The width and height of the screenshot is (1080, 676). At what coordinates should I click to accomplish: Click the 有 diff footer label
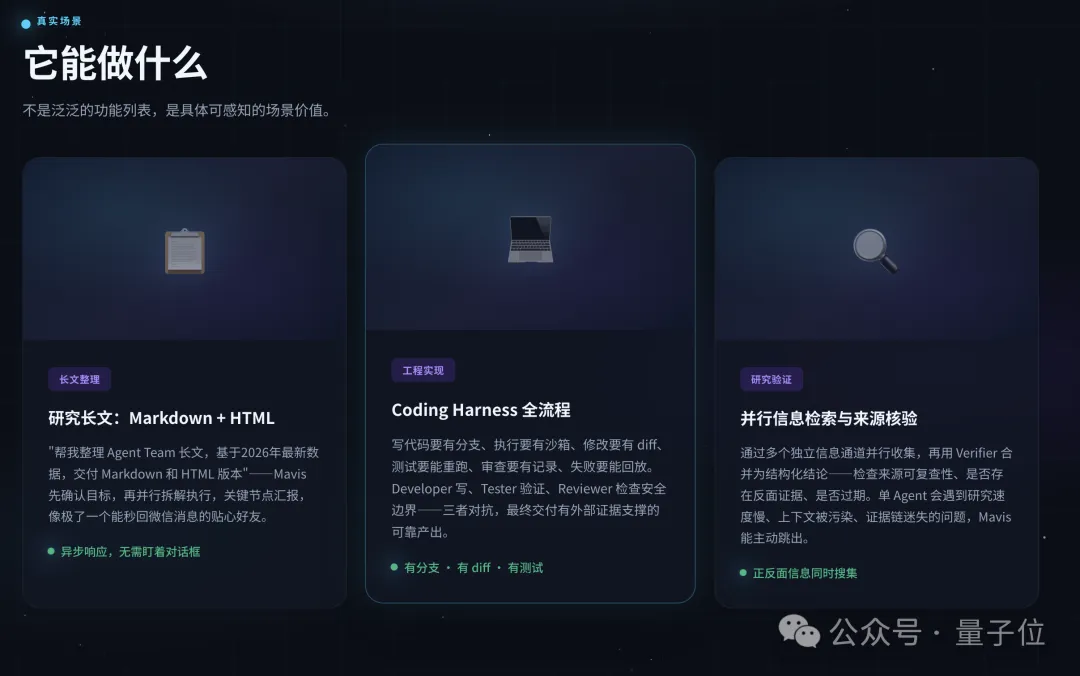(474, 568)
